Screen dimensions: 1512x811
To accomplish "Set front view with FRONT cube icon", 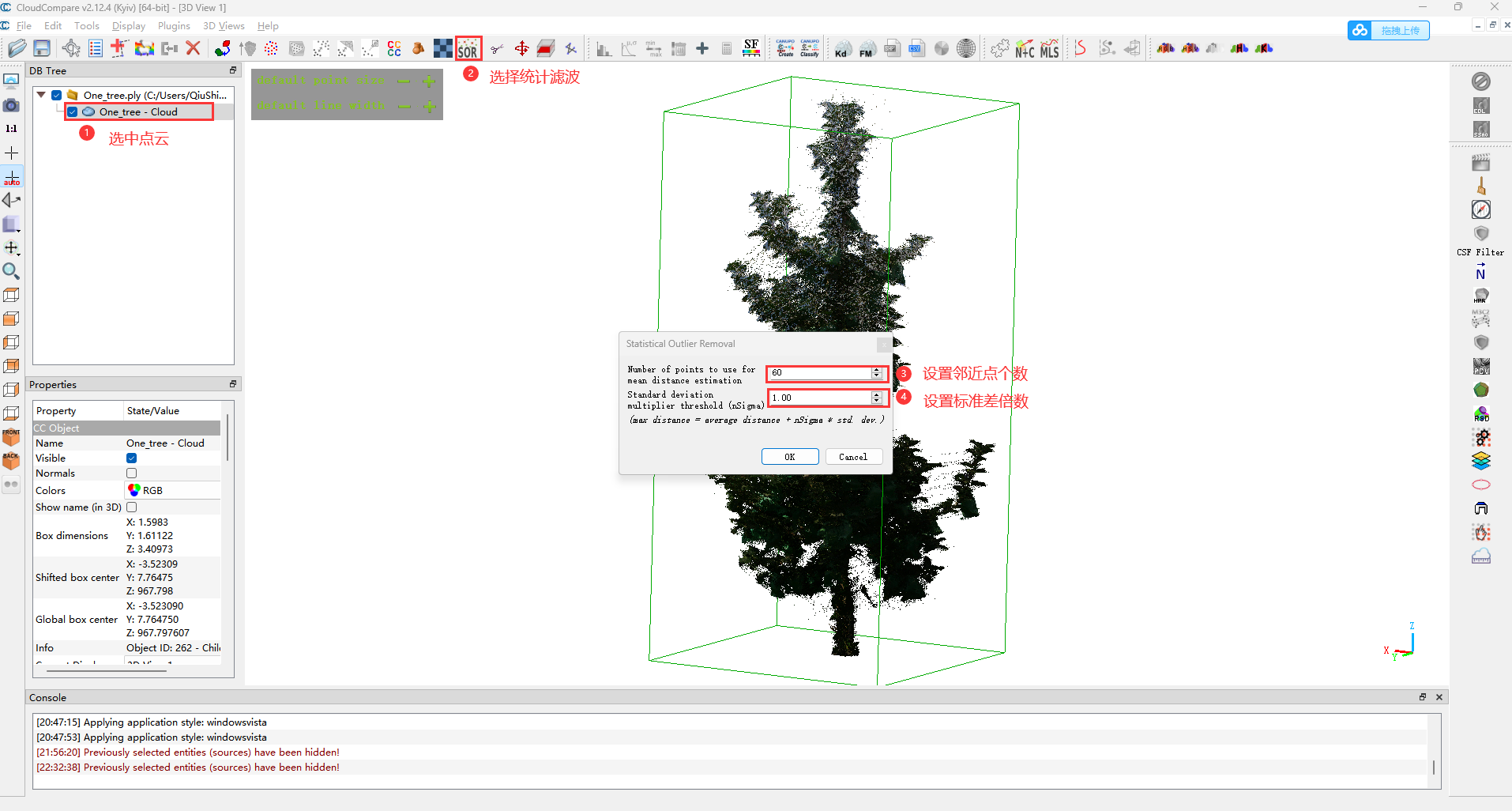I will tap(11, 436).
